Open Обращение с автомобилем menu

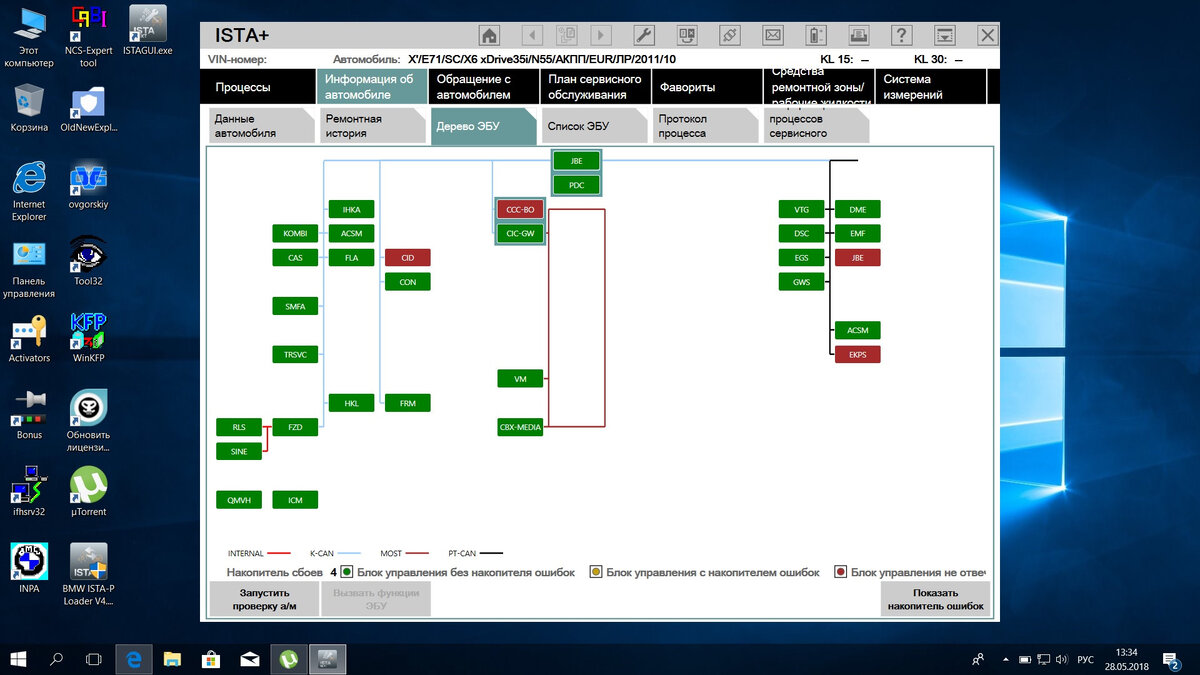[485, 87]
